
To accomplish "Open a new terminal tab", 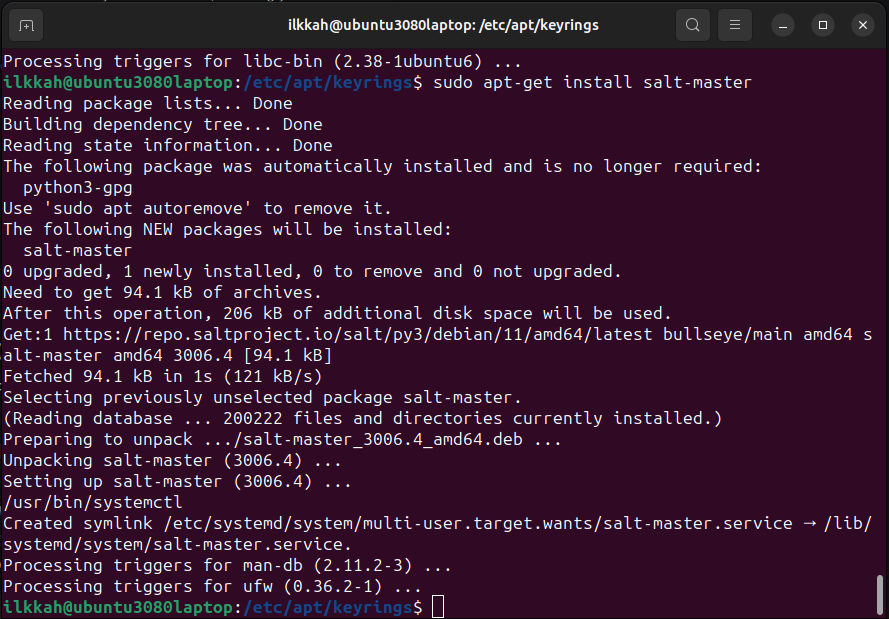I will click(x=27, y=25).
